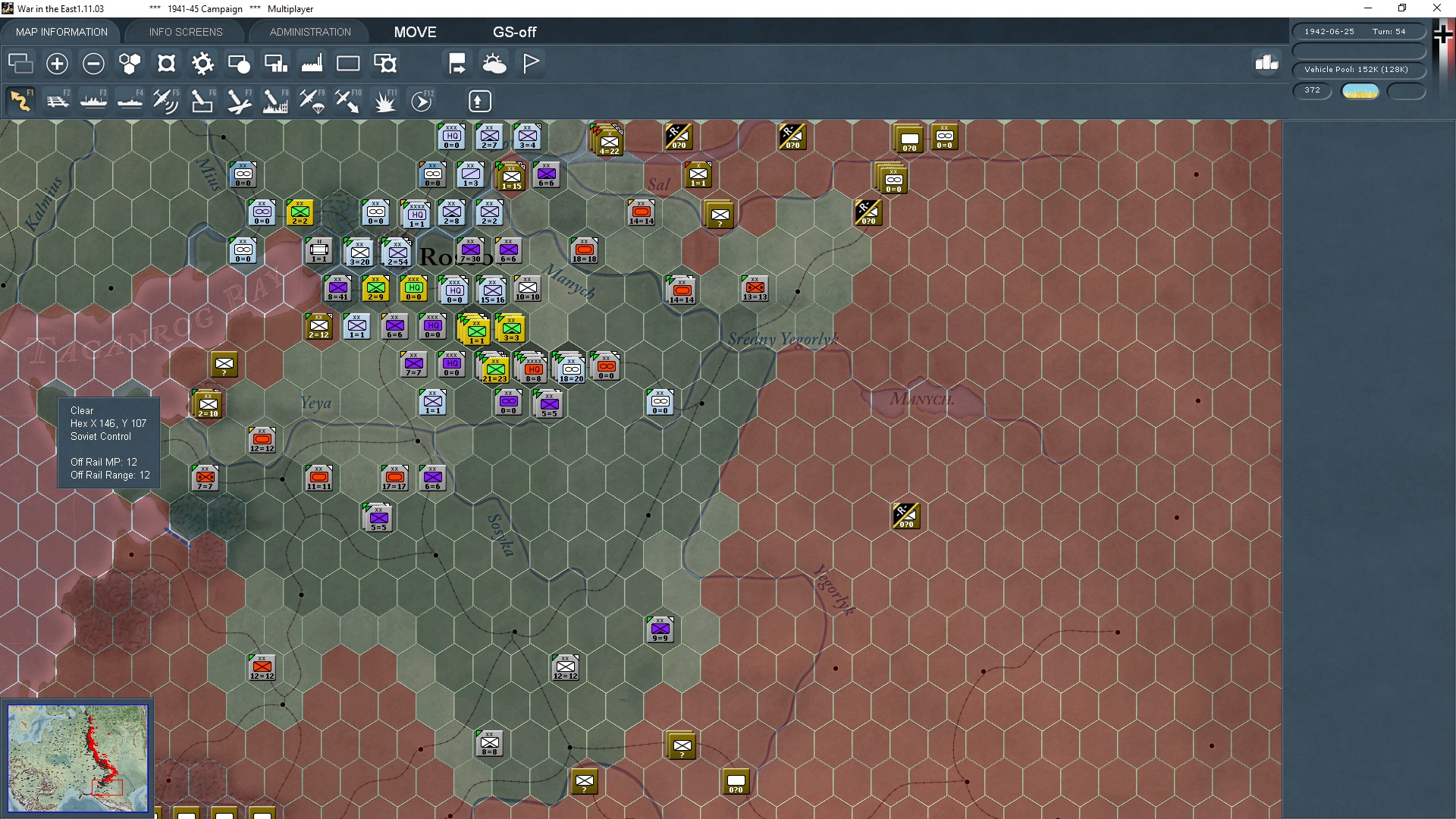This screenshot has height=819, width=1456.
Task: Click the screen with bar chart icon
Action: coord(275,64)
